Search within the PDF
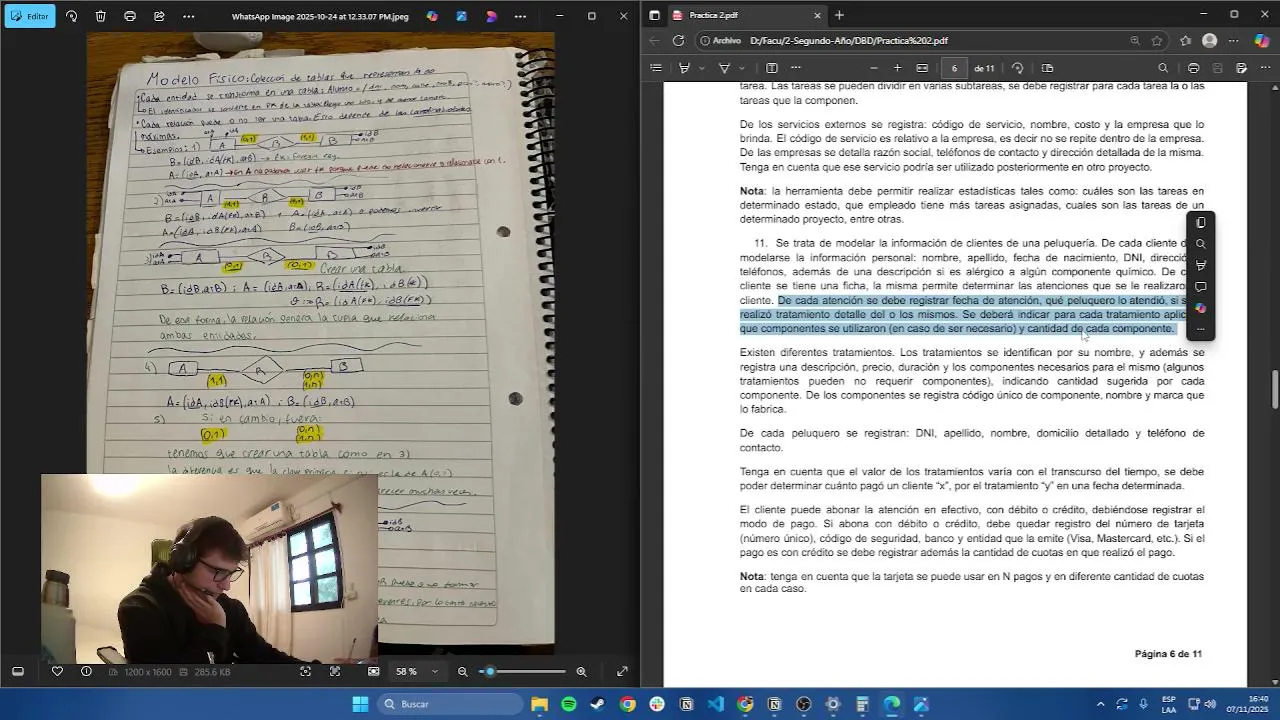Image resolution: width=1280 pixels, height=720 pixels. click(1163, 68)
